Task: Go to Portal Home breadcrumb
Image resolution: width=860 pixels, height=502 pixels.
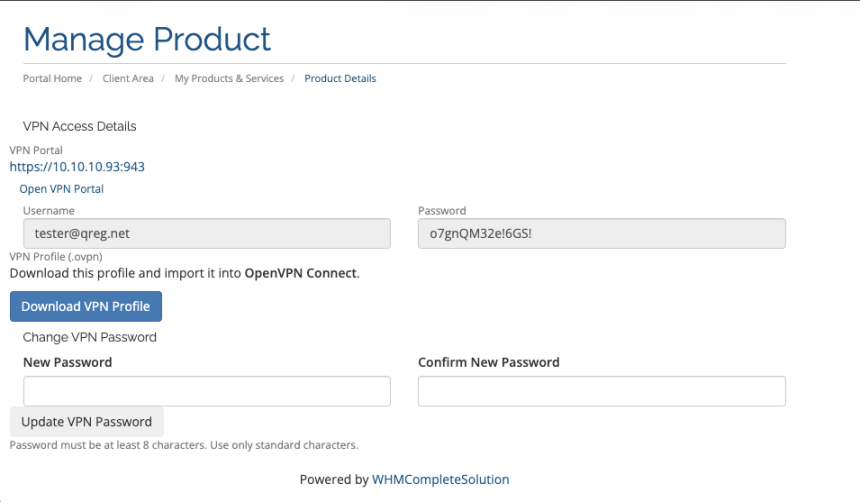Action: 52,78
